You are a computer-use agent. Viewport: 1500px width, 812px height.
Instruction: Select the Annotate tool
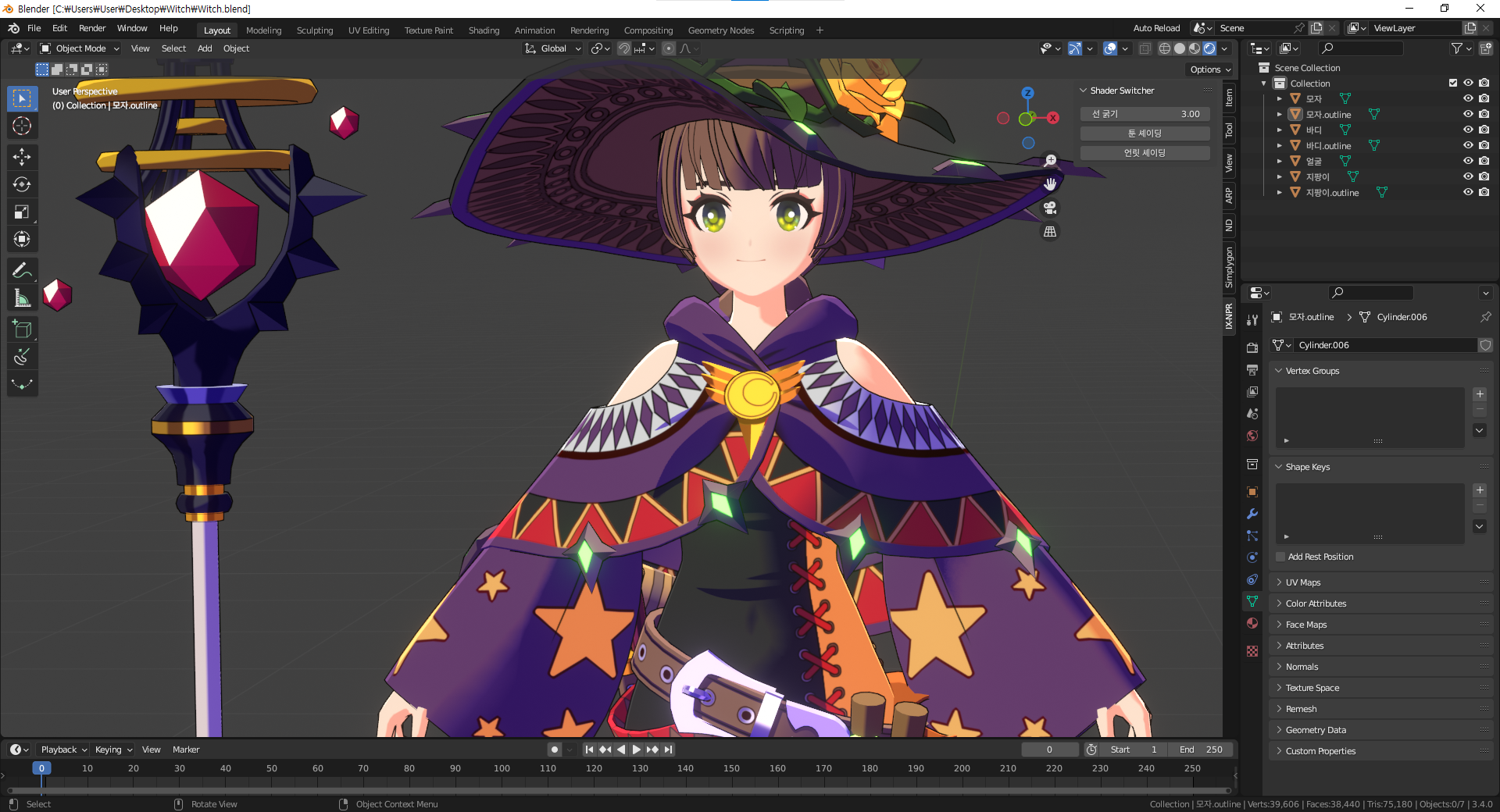[22, 271]
